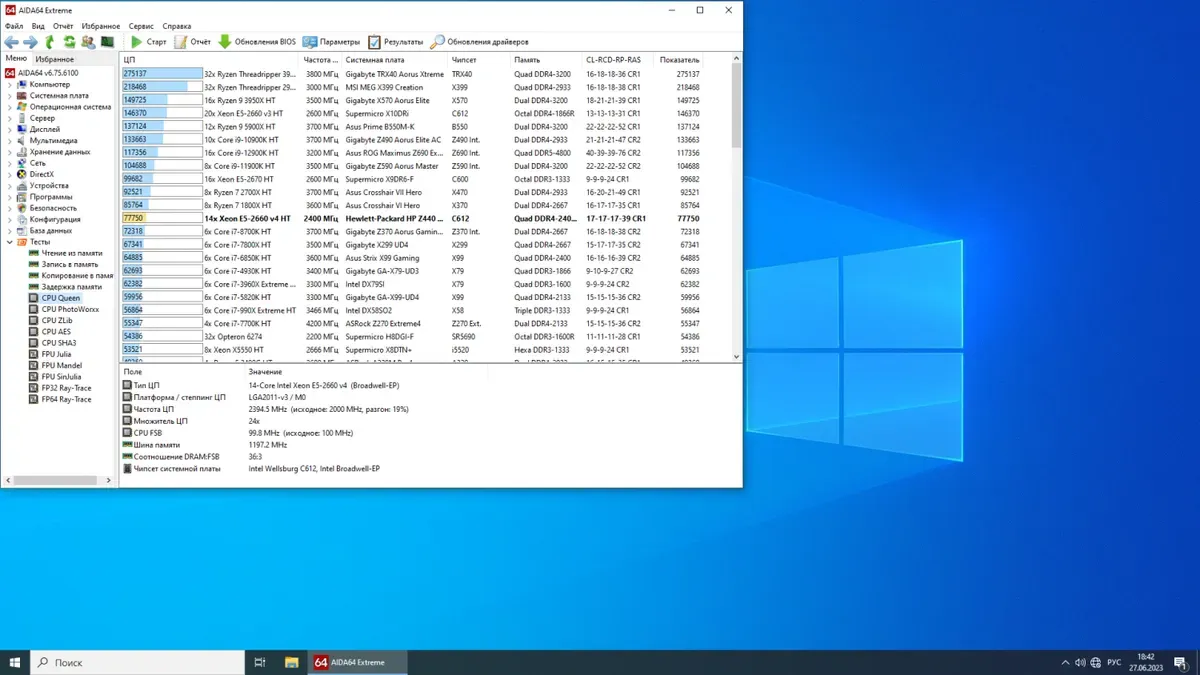Open BIOS updates via green download arrow
Screen dimensions: 1200x675
225,42
